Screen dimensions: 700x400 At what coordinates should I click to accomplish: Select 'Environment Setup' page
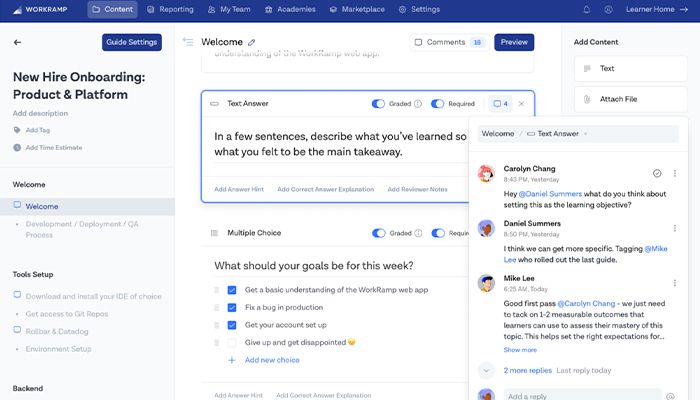[58, 349]
